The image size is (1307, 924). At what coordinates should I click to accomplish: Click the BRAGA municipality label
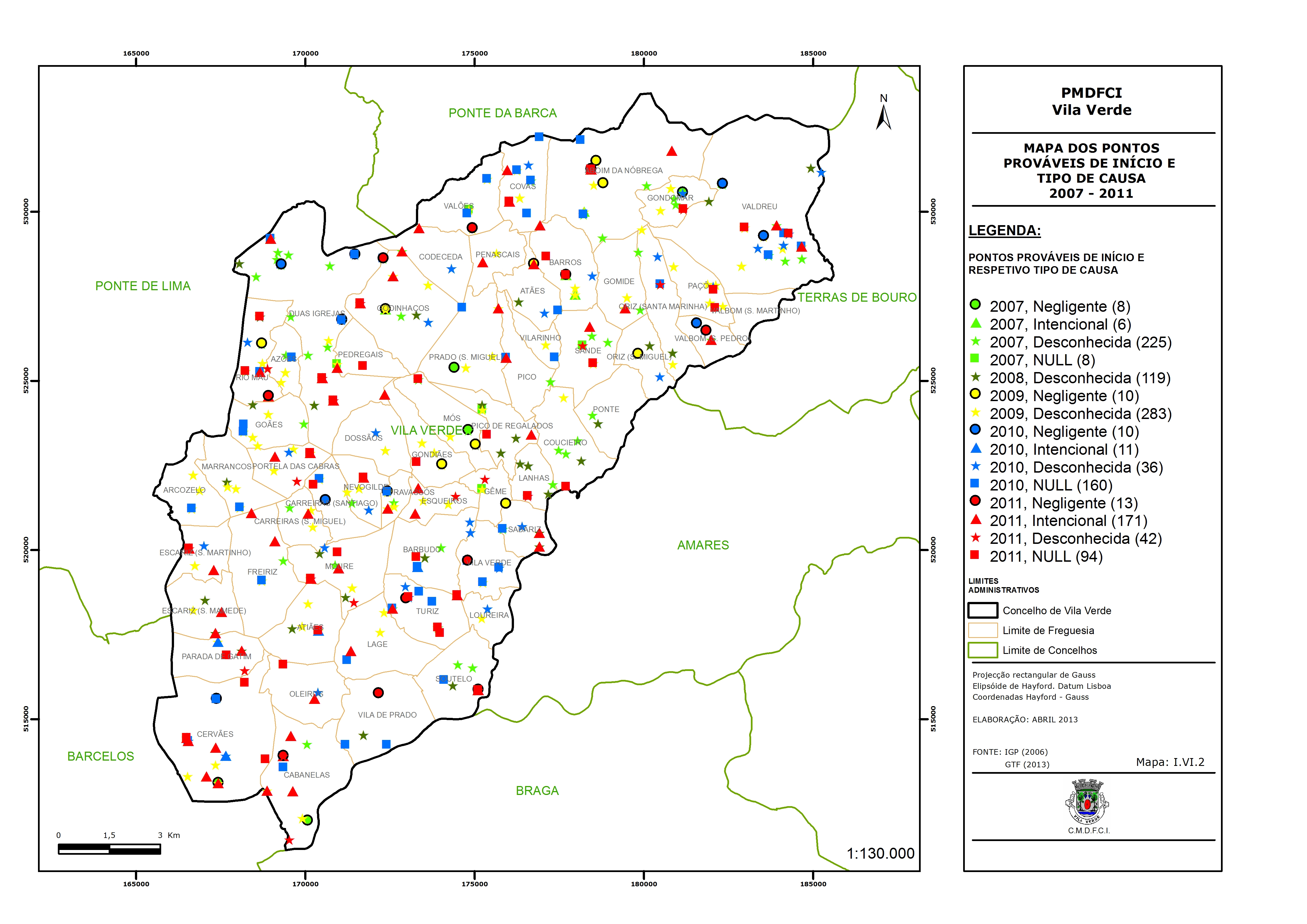click(537, 791)
